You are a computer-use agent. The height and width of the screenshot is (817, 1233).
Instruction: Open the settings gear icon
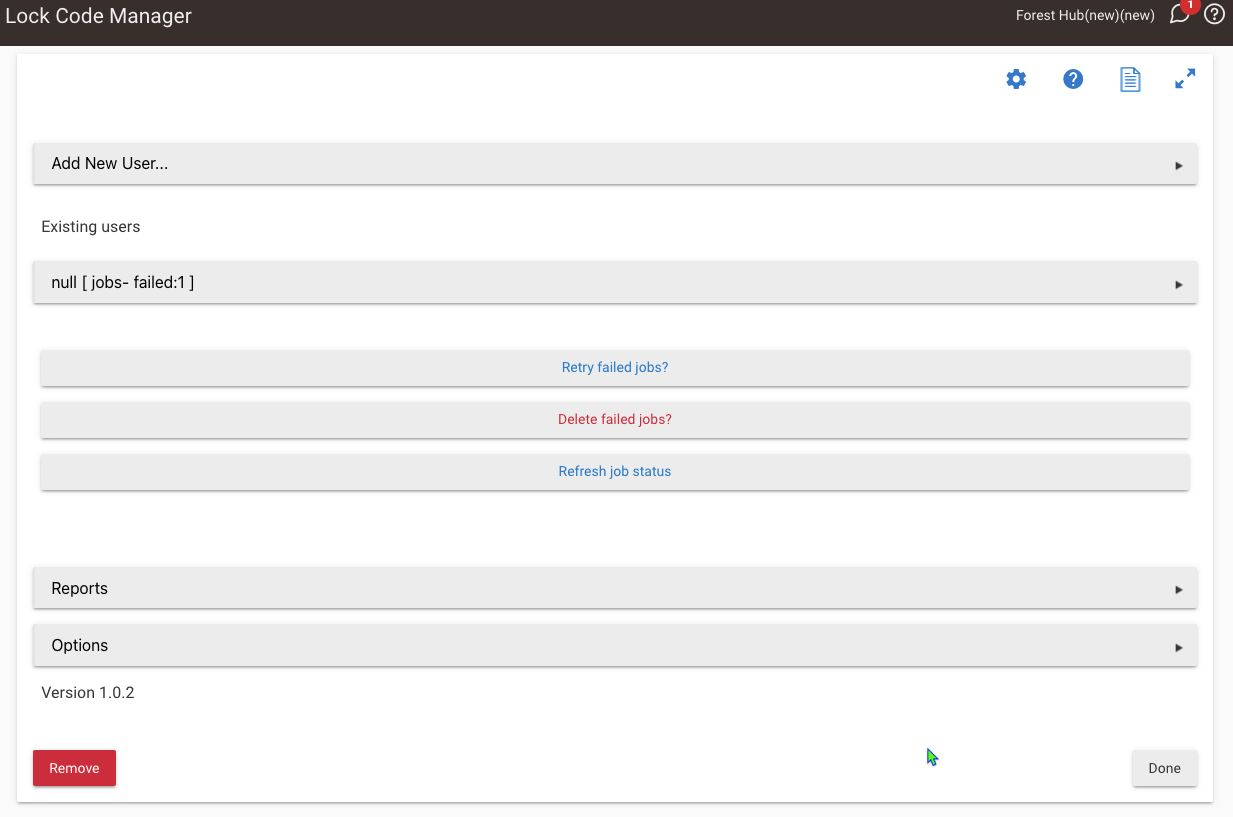(x=1016, y=79)
